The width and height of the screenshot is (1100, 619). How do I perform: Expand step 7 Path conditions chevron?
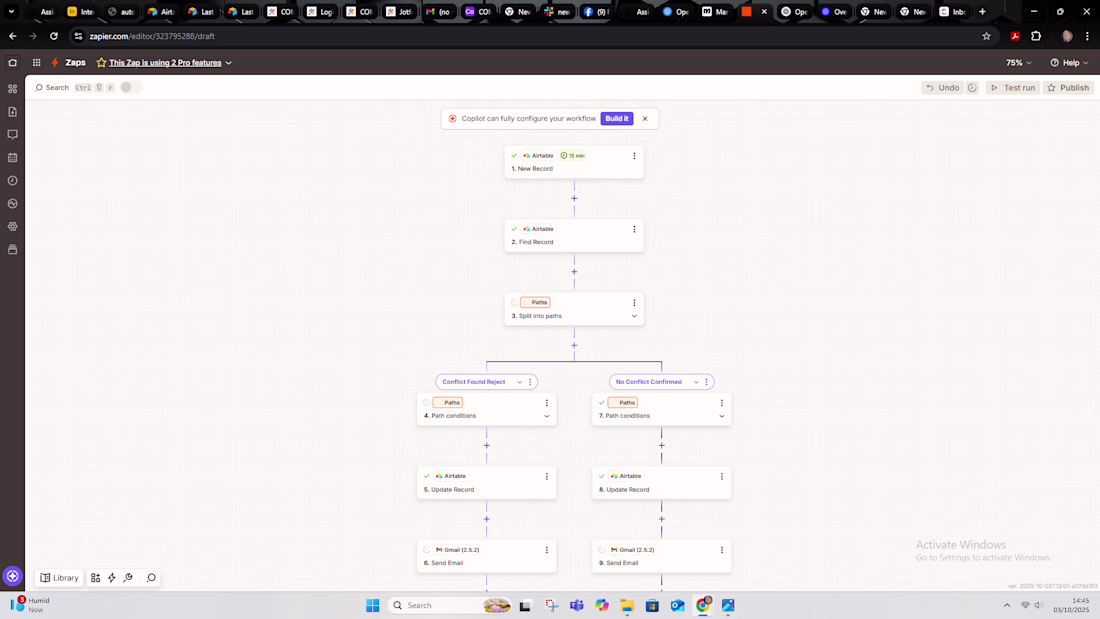coord(722,416)
